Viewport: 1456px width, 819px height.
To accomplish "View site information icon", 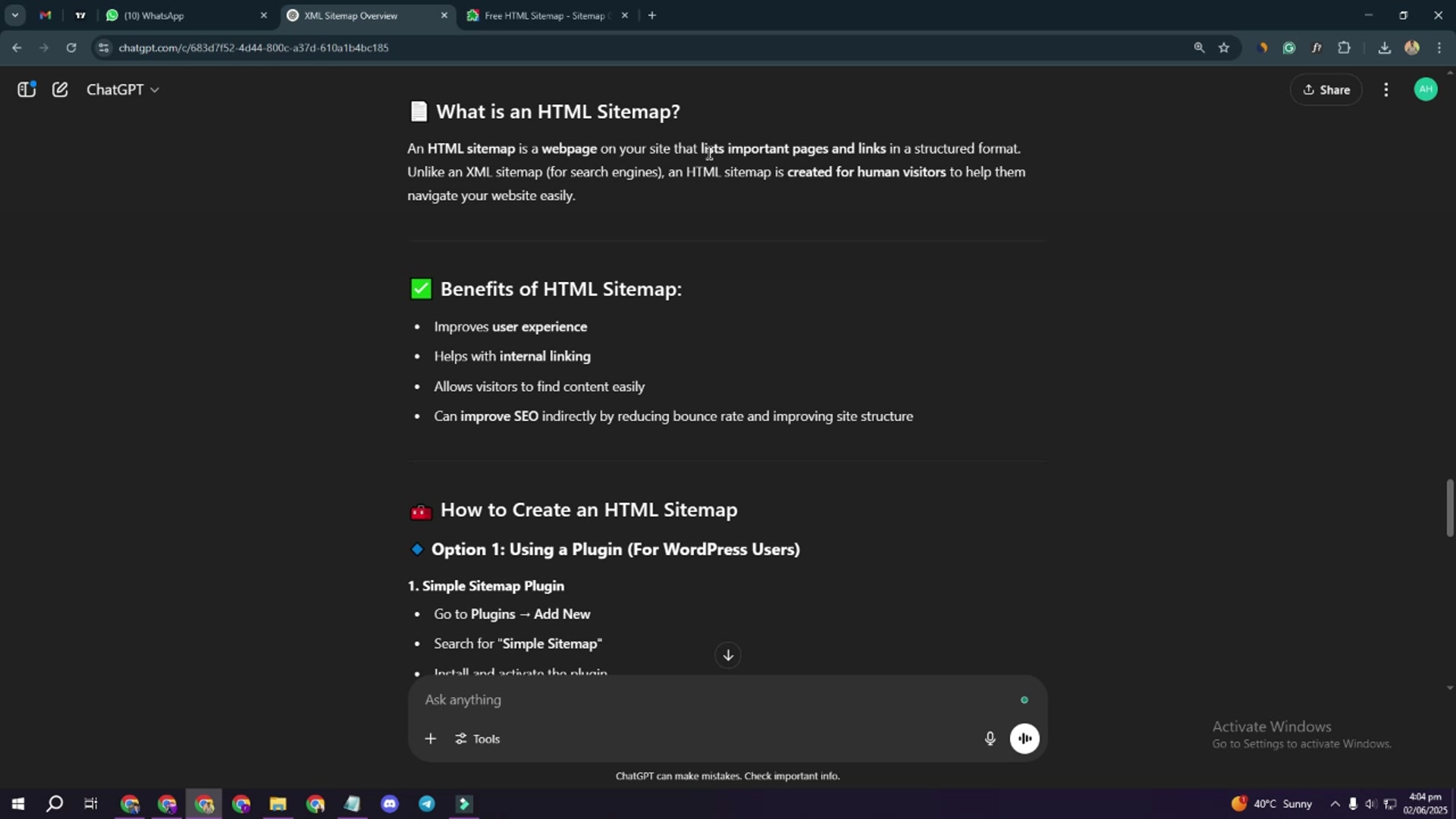I will (104, 48).
